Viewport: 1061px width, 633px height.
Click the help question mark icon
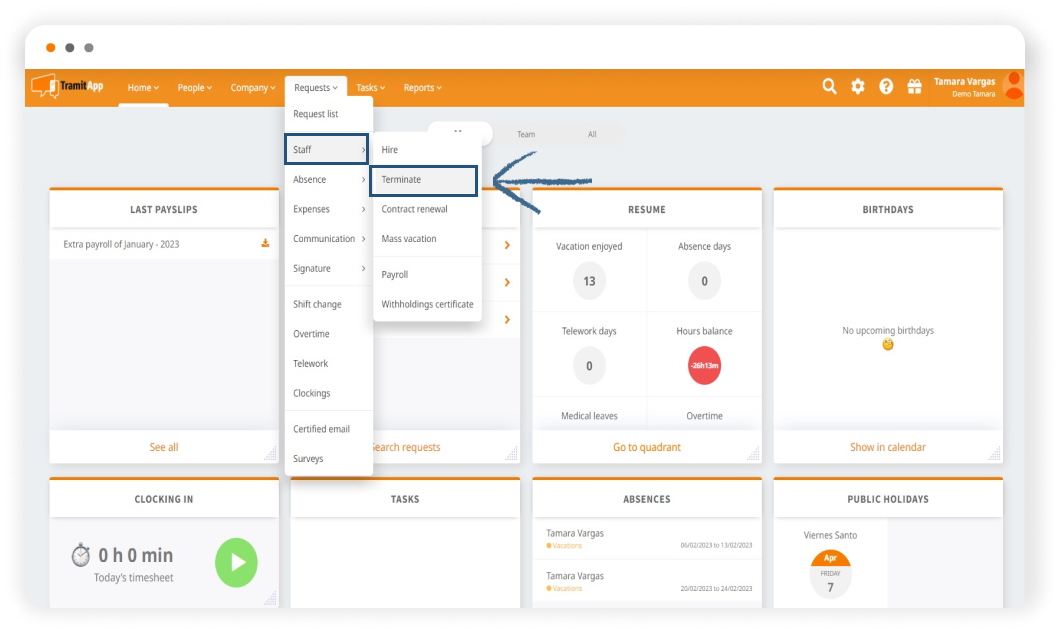click(886, 87)
